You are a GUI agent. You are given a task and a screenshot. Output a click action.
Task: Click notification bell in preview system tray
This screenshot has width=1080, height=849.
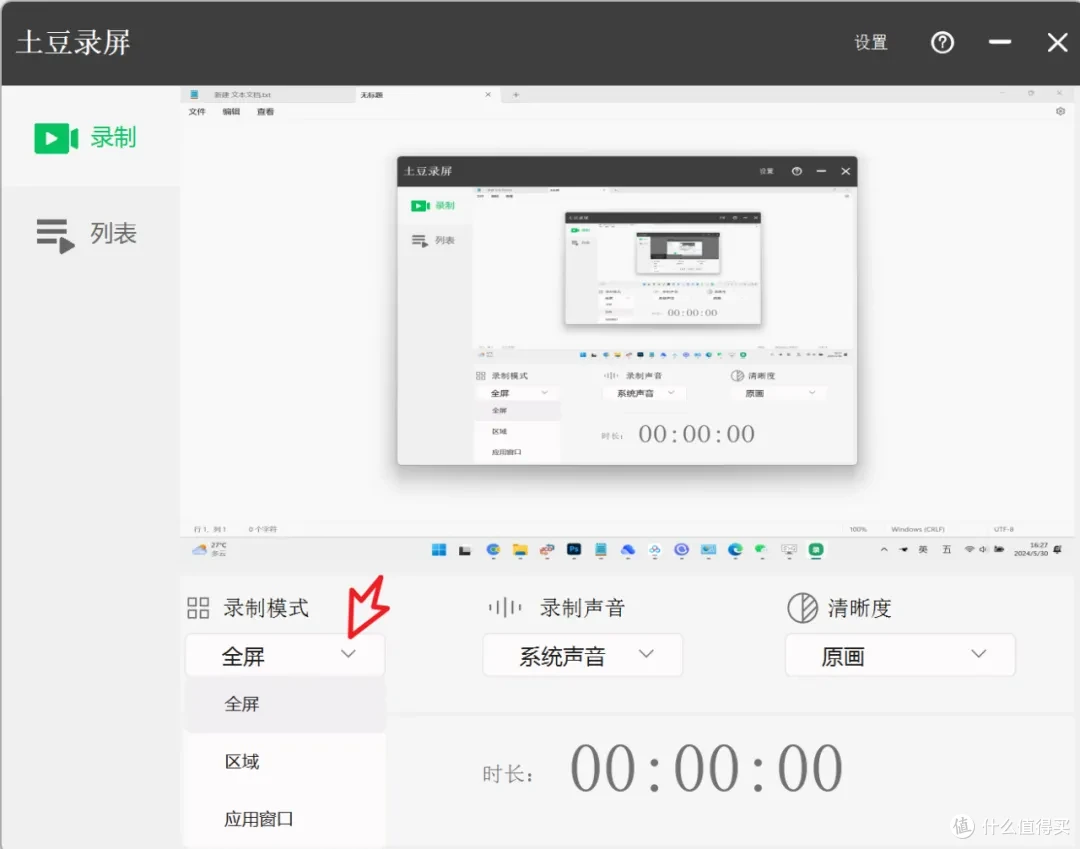point(1058,549)
